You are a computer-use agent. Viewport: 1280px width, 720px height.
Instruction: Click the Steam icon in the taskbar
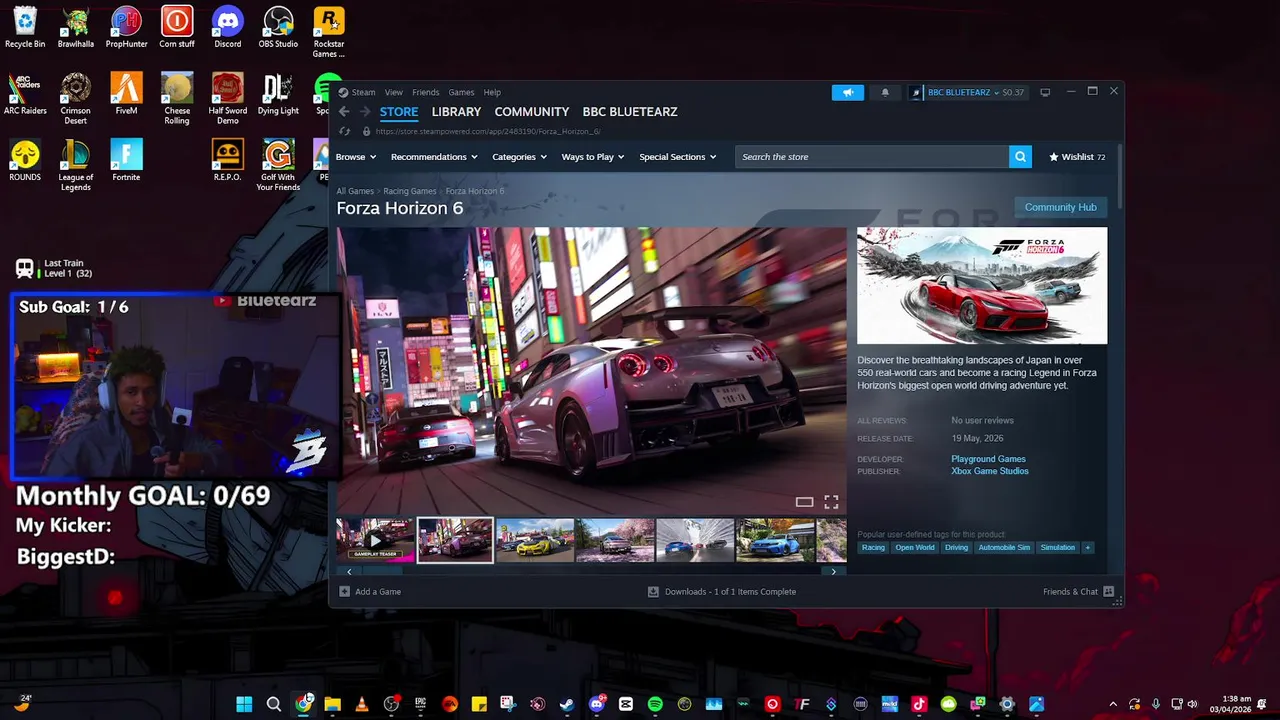(x=567, y=704)
